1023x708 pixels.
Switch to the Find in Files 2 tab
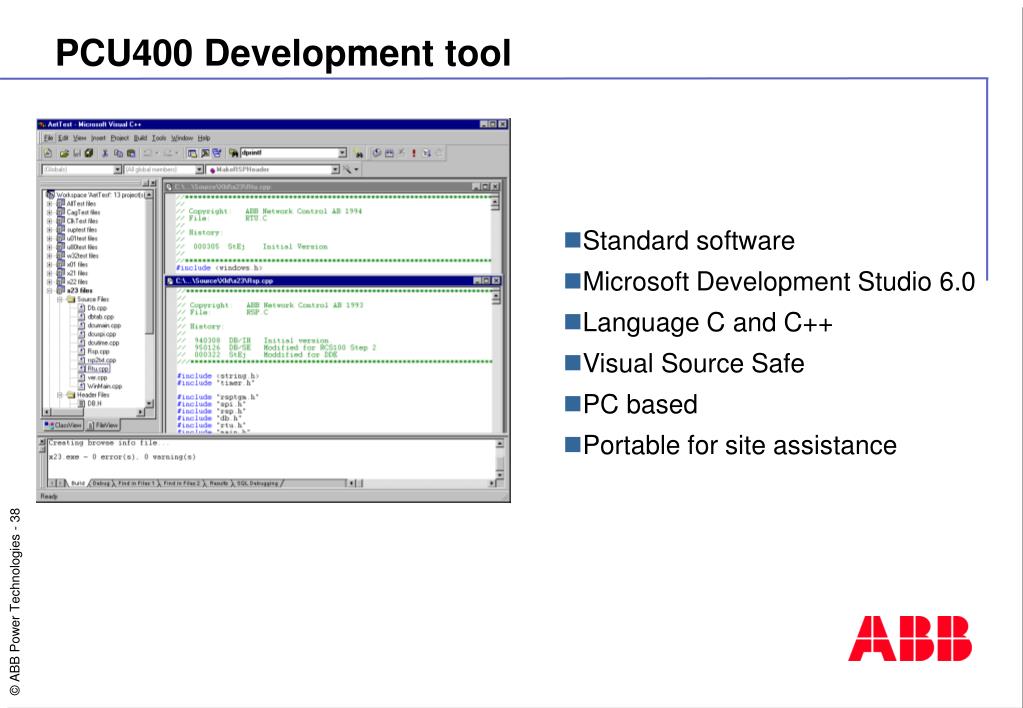click(182, 484)
